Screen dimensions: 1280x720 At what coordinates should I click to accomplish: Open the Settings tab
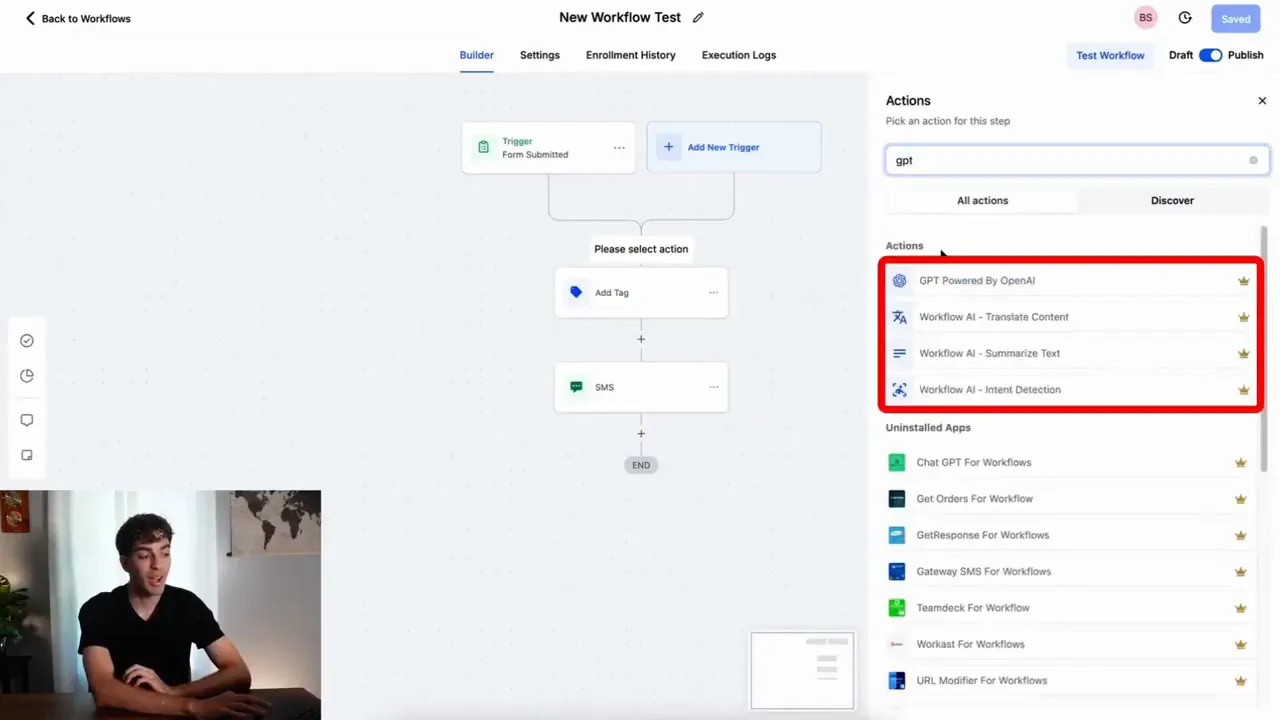point(540,55)
